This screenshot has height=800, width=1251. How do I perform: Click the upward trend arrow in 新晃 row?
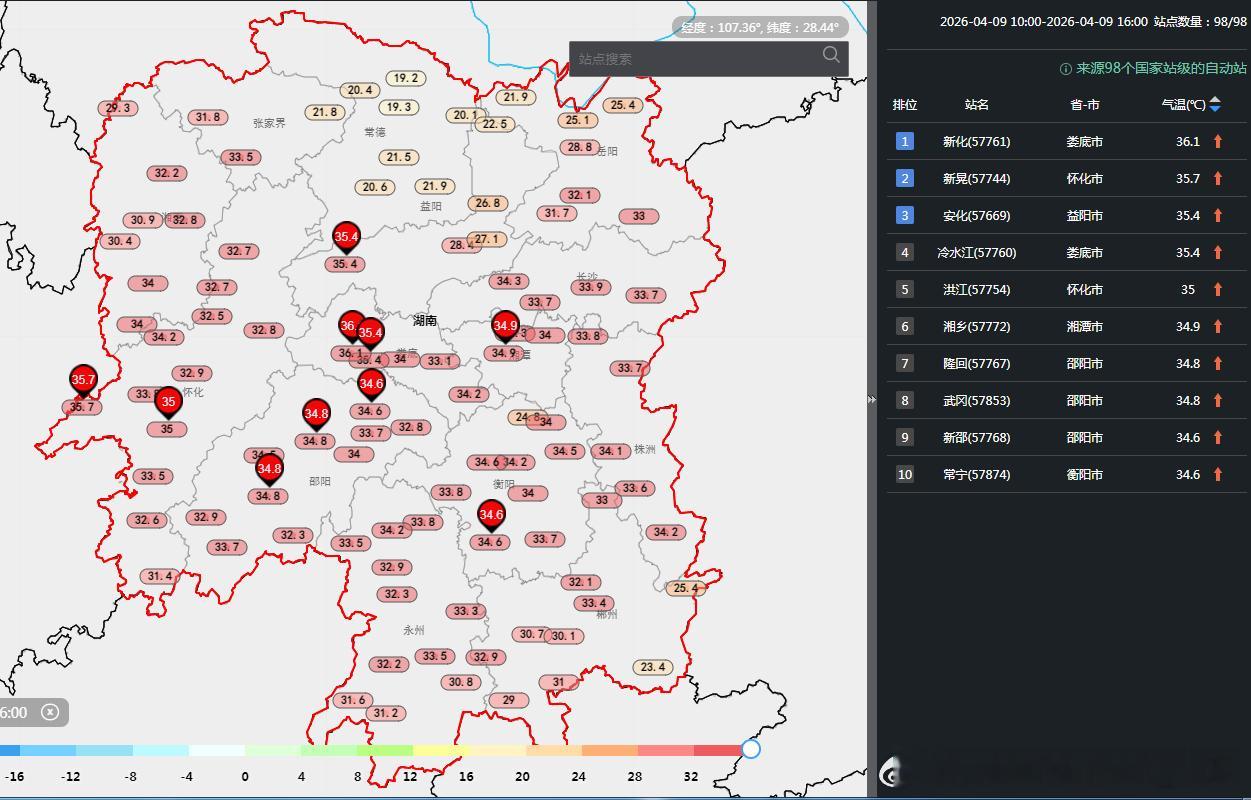(1218, 178)
